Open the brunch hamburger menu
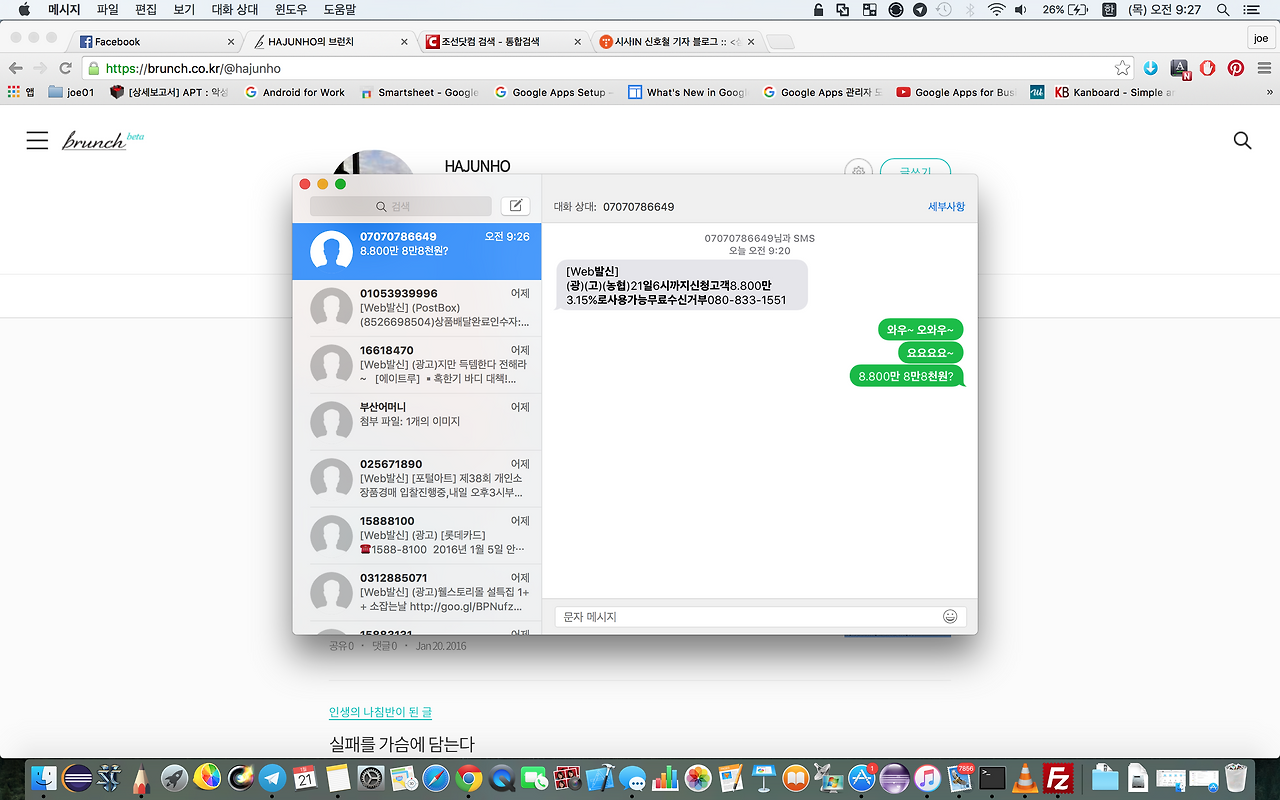This screenshot has width=1280, height=800. point(37,140)
